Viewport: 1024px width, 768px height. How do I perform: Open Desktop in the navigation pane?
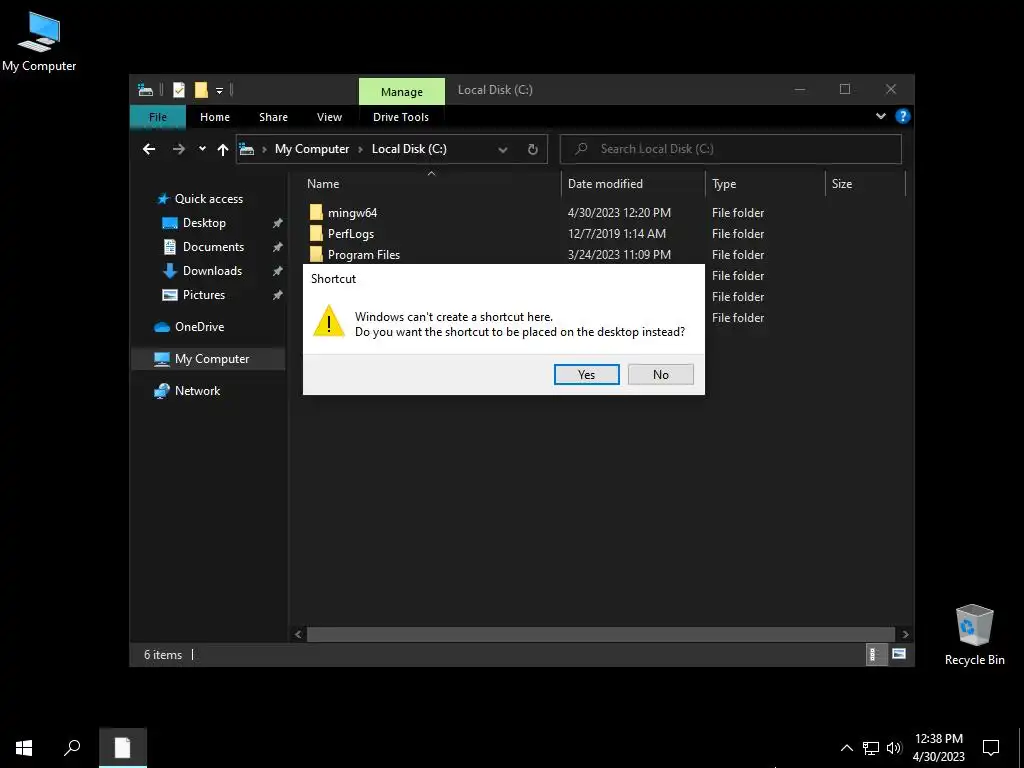point(204,223)
